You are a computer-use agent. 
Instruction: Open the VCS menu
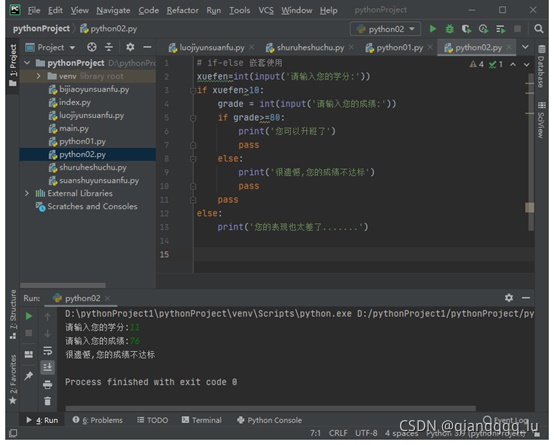pos(266,10)
